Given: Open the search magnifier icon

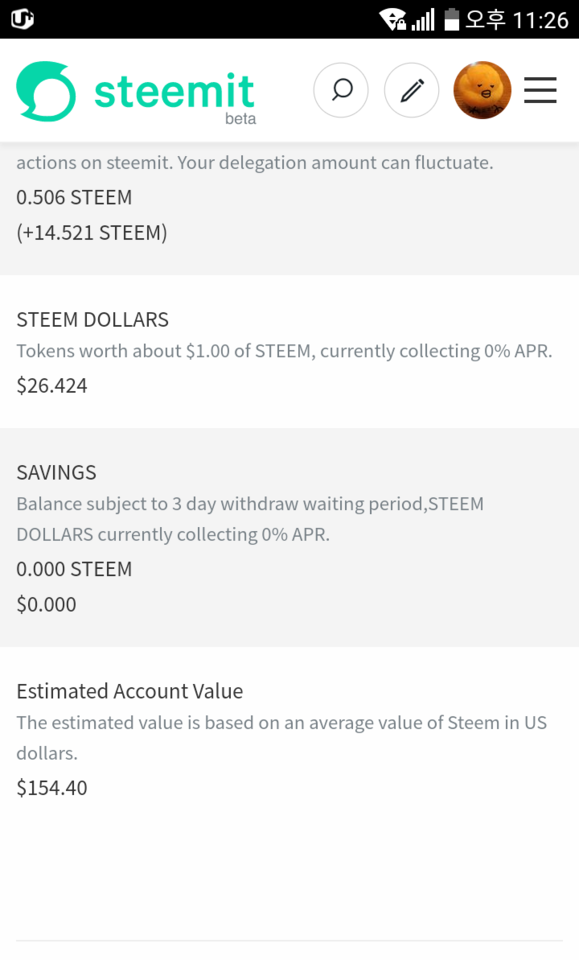Looking at the screenshot, I should (341, 90).
